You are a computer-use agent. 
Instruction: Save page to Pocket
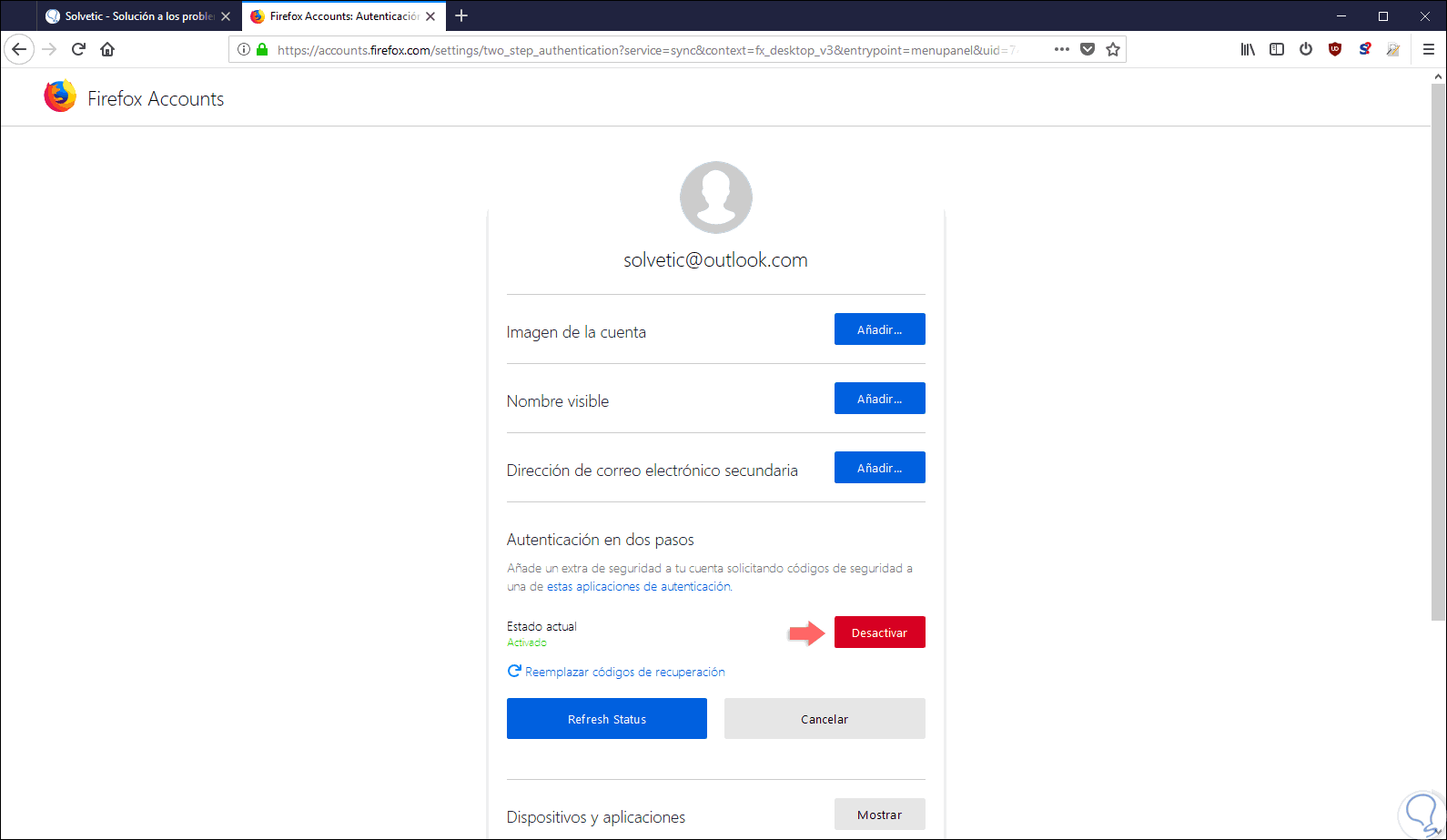click(1088, 49)
